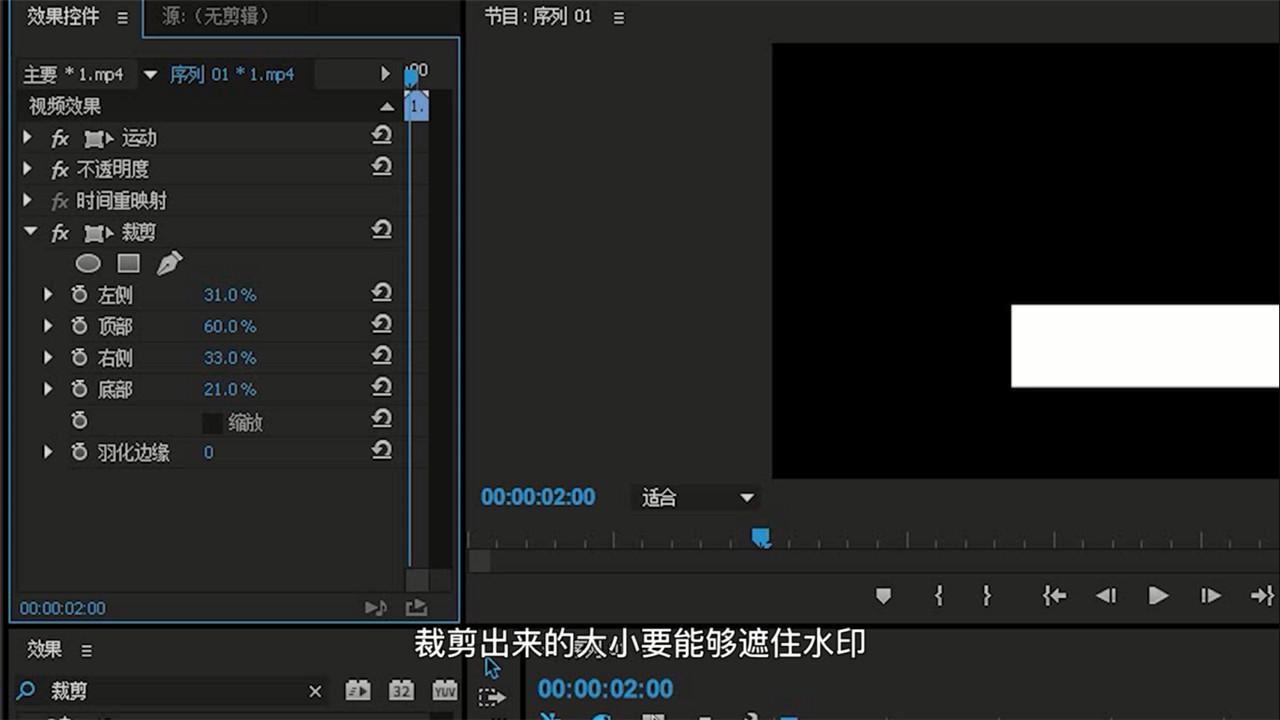Toggle stopwatch for 羽化边缘

click(79, 453)
